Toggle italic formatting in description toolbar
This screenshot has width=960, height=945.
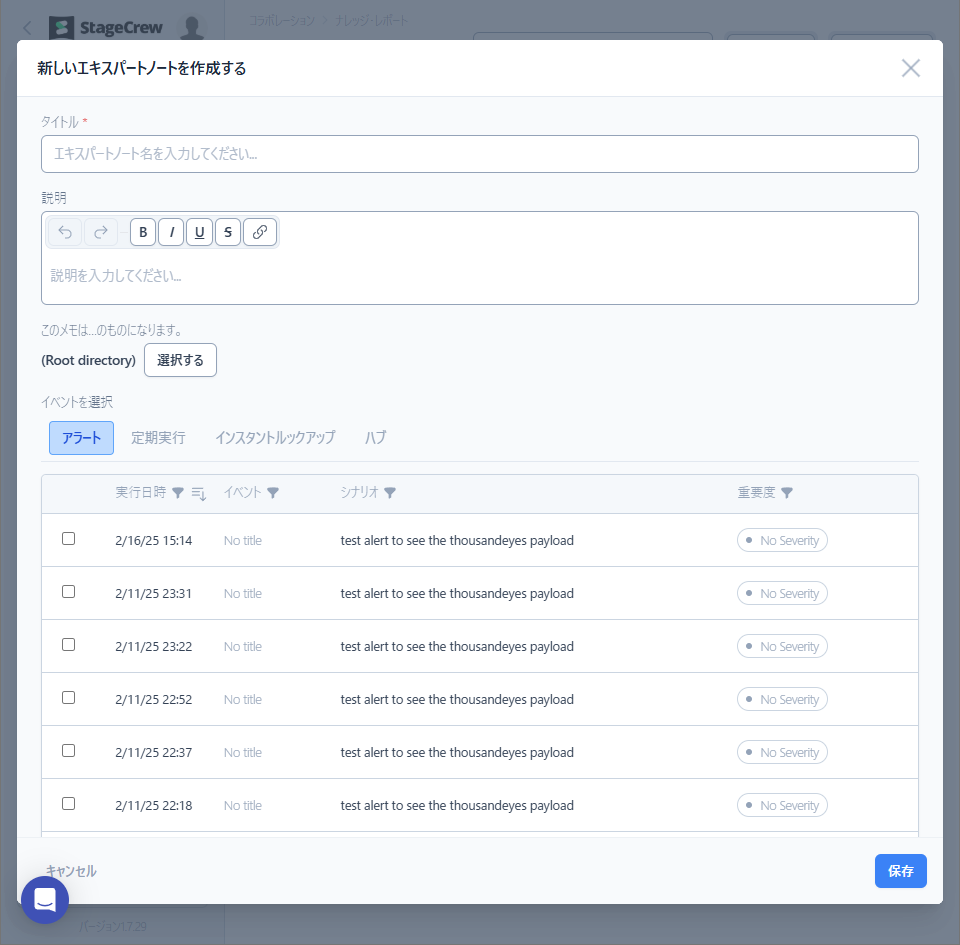coord(171,232)
